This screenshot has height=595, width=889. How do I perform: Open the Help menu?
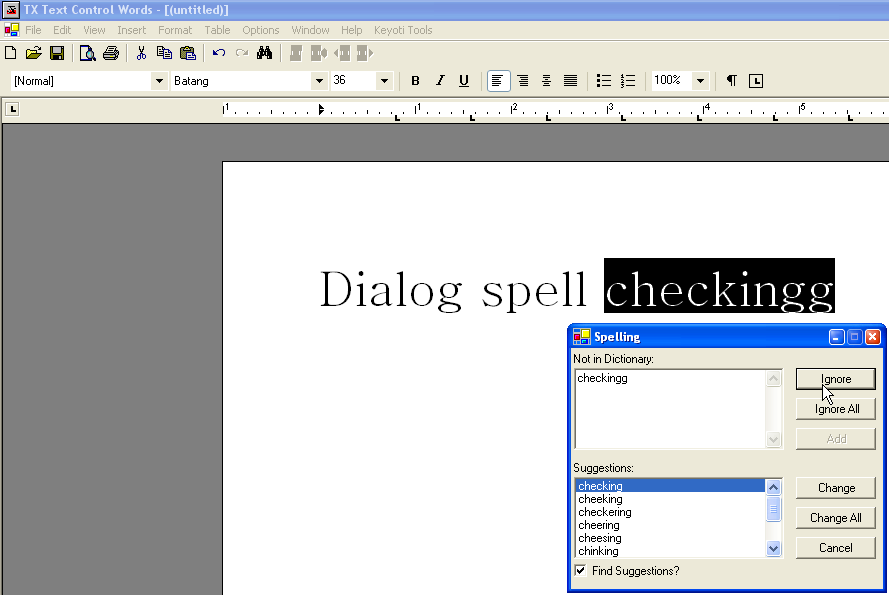coord(352,30)
